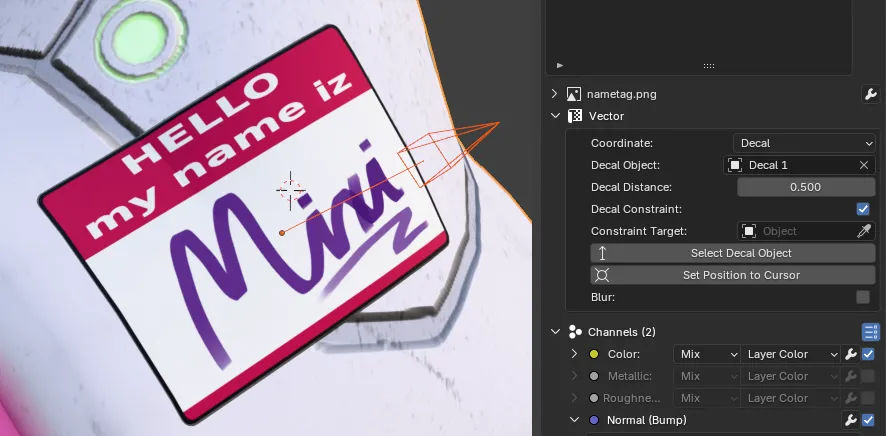Click the wrench icon in Metallic row
This screenshot has width=886, height=436.
click(850, 376)
